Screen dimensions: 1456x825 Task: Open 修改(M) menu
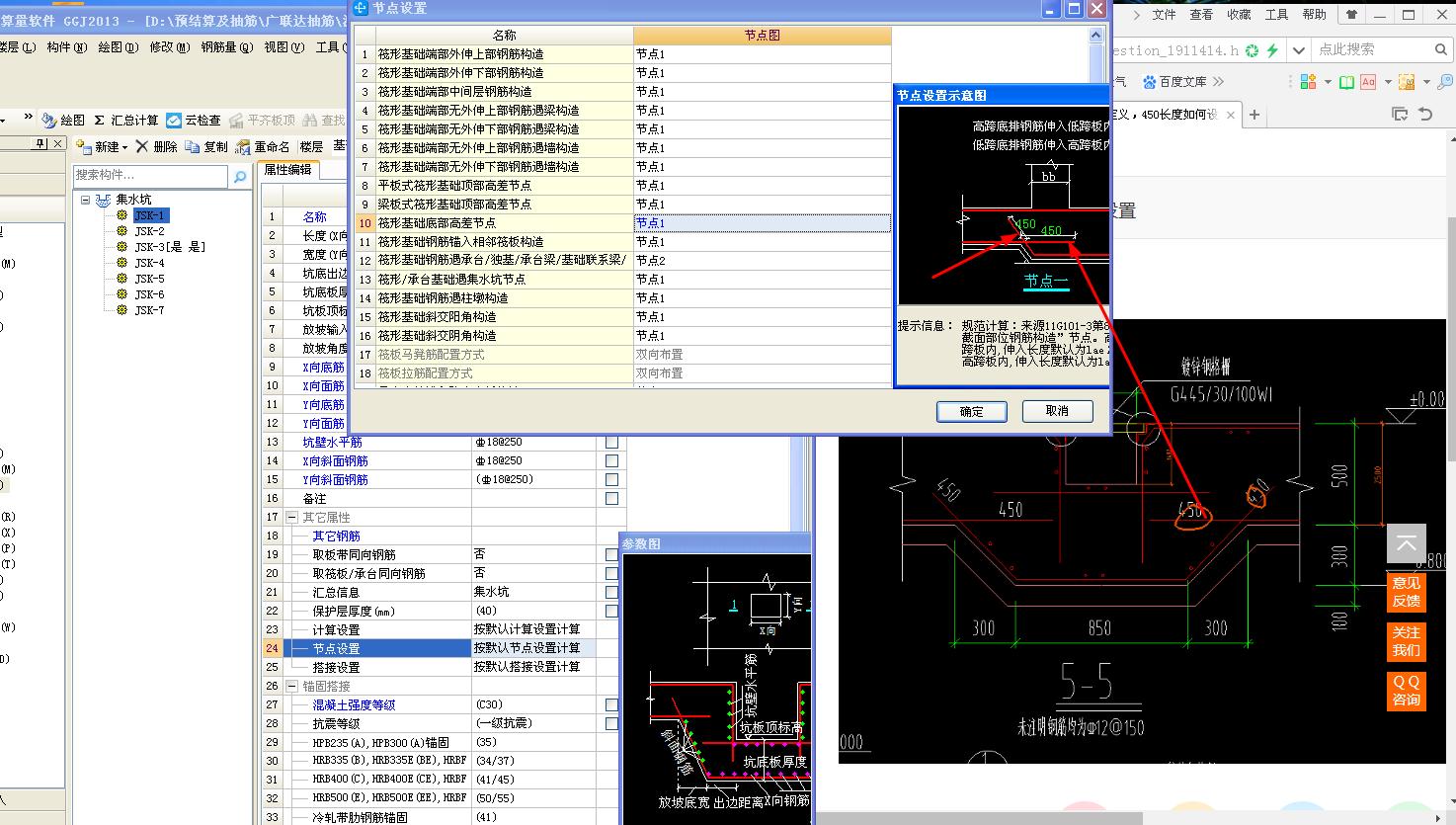[x=169, y=47]
